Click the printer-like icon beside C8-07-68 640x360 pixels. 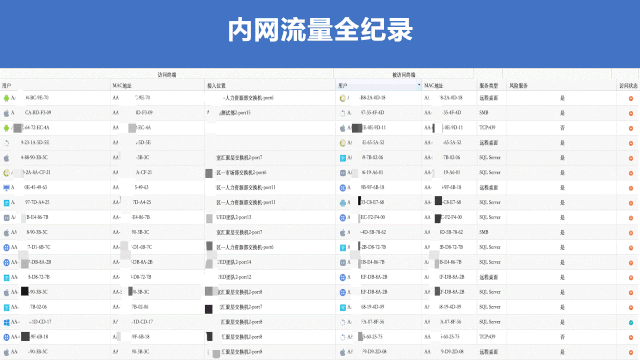point(343,203)
